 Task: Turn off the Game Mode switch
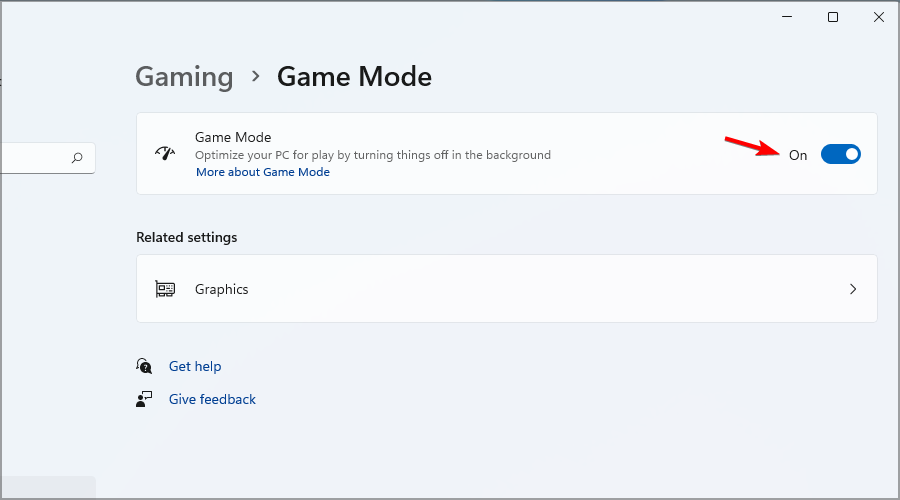pyautogui.click(x=840, y=154)
